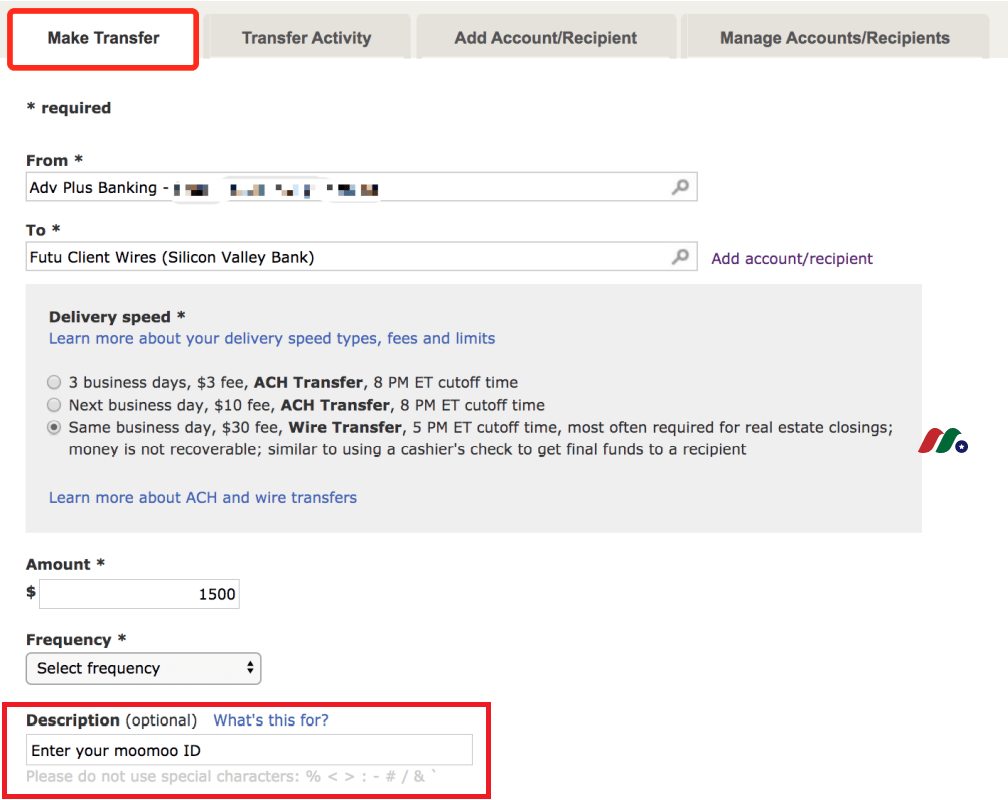1008x800 pixels.
Task: Open Learn more about delivery speed types link
Action: pyautogui.click(x=272, y=338)
